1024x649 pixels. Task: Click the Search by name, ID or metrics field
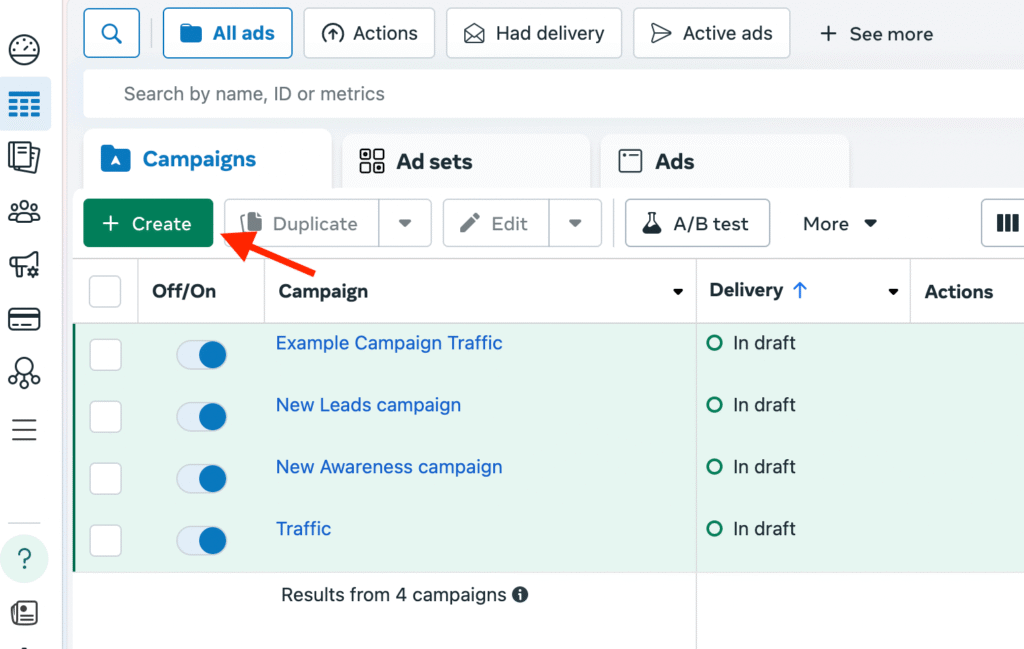coord(500,94)
